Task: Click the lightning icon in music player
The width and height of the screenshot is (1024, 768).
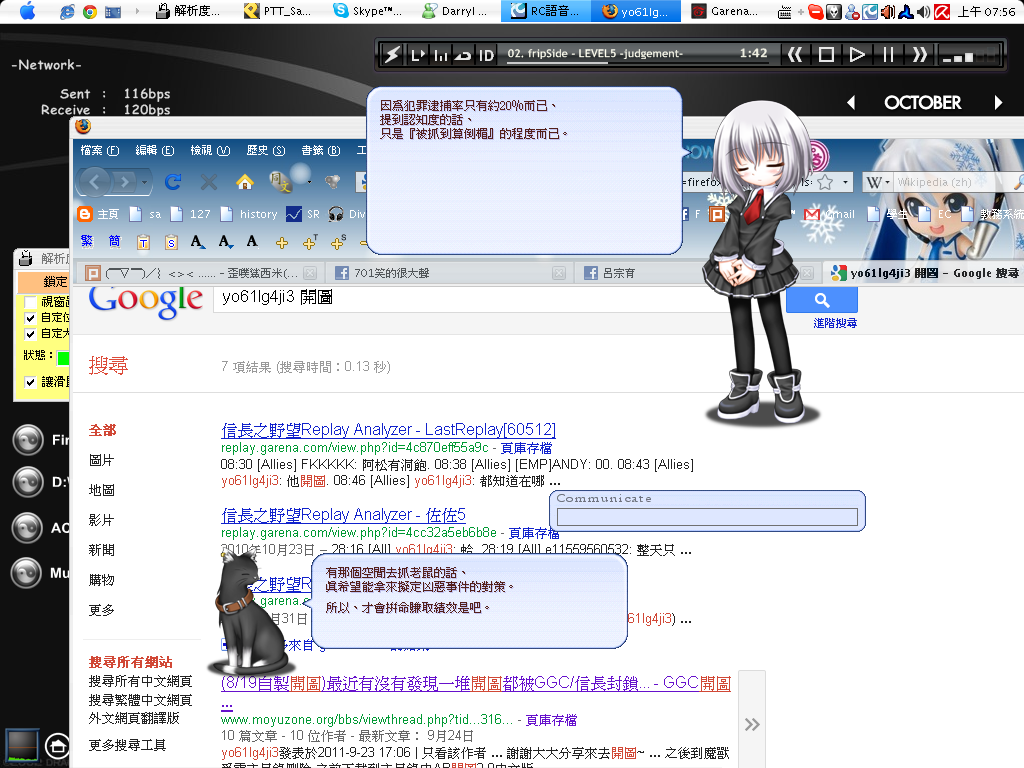Action: pos(392,54)
